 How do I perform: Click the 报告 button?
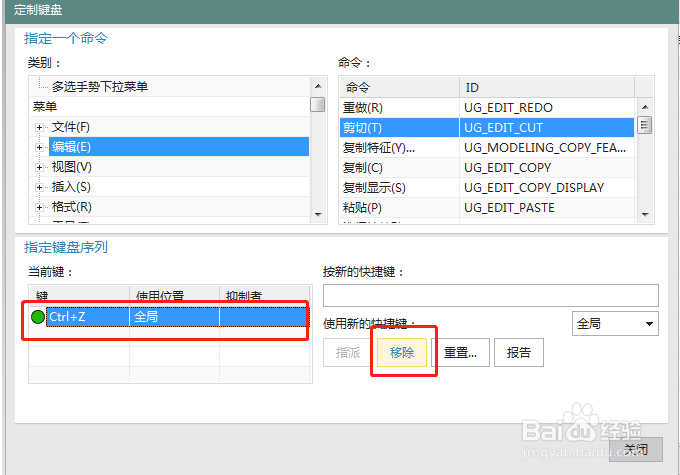(x=519, y=353)
